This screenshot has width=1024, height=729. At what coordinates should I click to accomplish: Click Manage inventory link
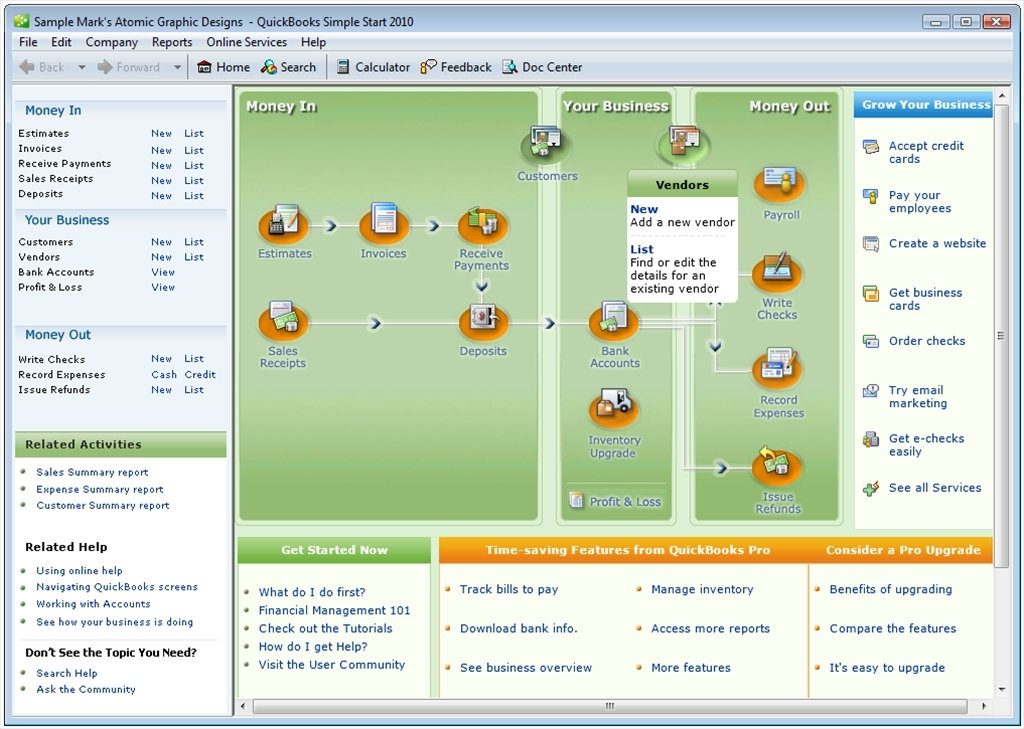pyautogui.click(x=702, y=589)
